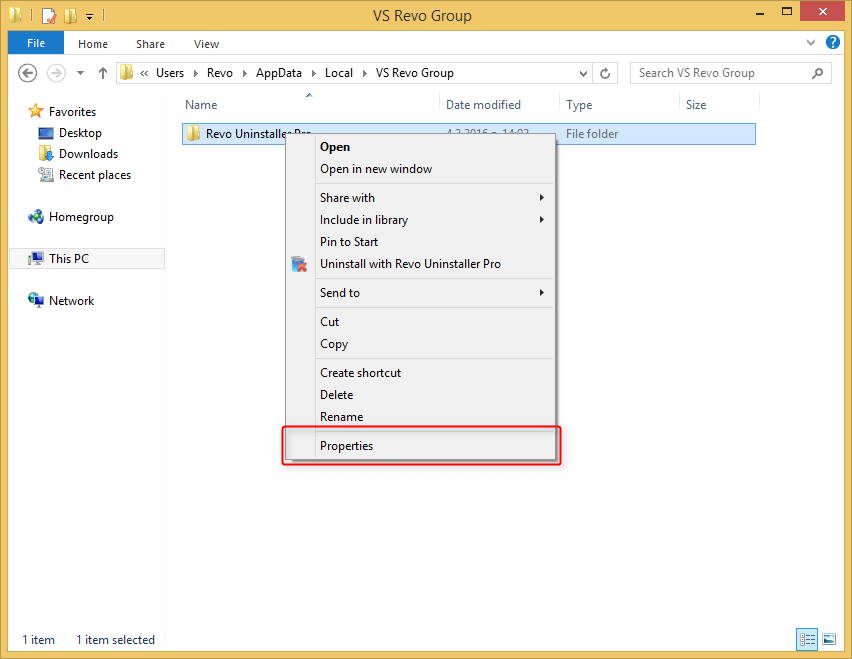852x659 pixels.
Task: Sort by the Size column header
Action: (696, 105)
